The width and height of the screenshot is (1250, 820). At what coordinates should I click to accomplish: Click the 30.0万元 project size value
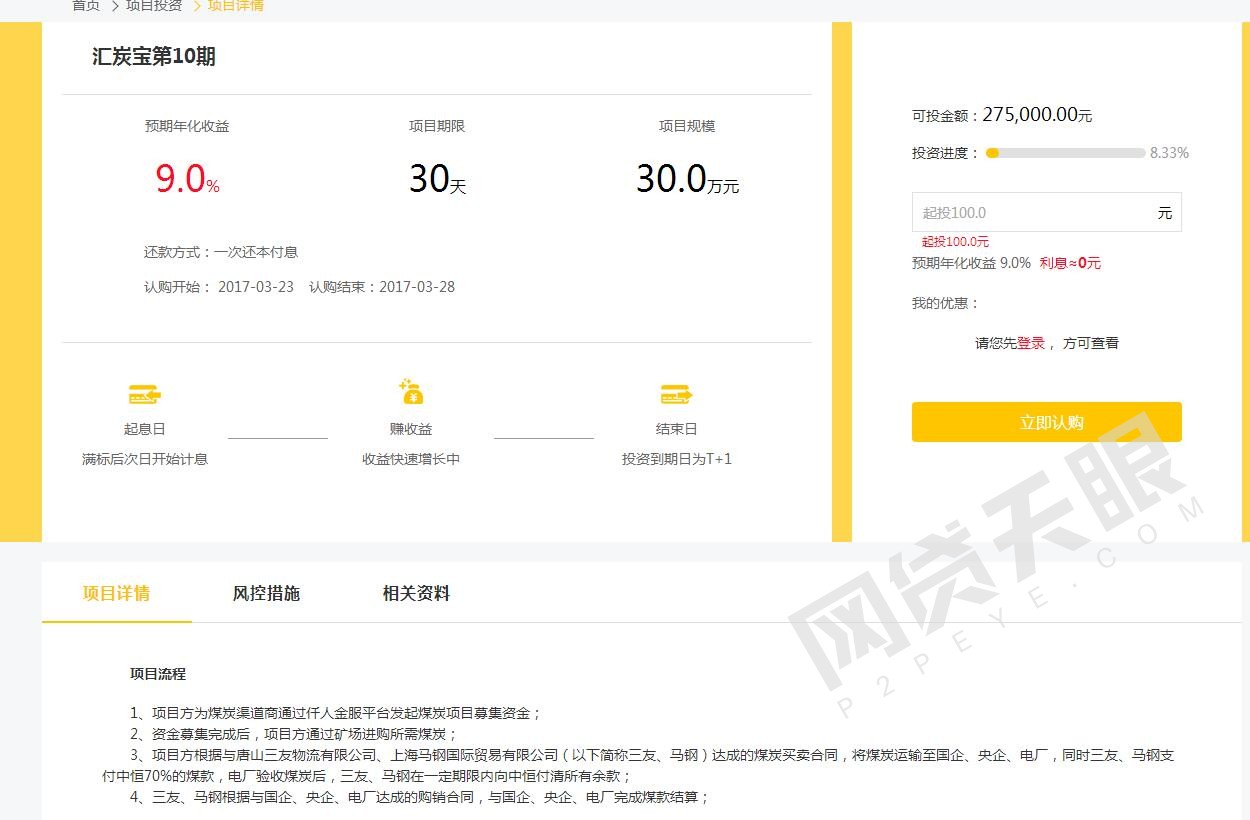[687, 179]
